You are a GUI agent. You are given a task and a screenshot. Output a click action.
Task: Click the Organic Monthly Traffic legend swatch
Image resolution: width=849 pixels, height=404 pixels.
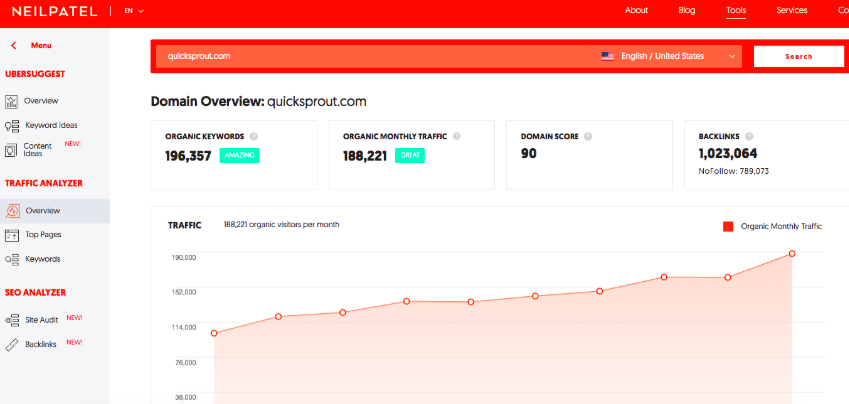(728, 226)
